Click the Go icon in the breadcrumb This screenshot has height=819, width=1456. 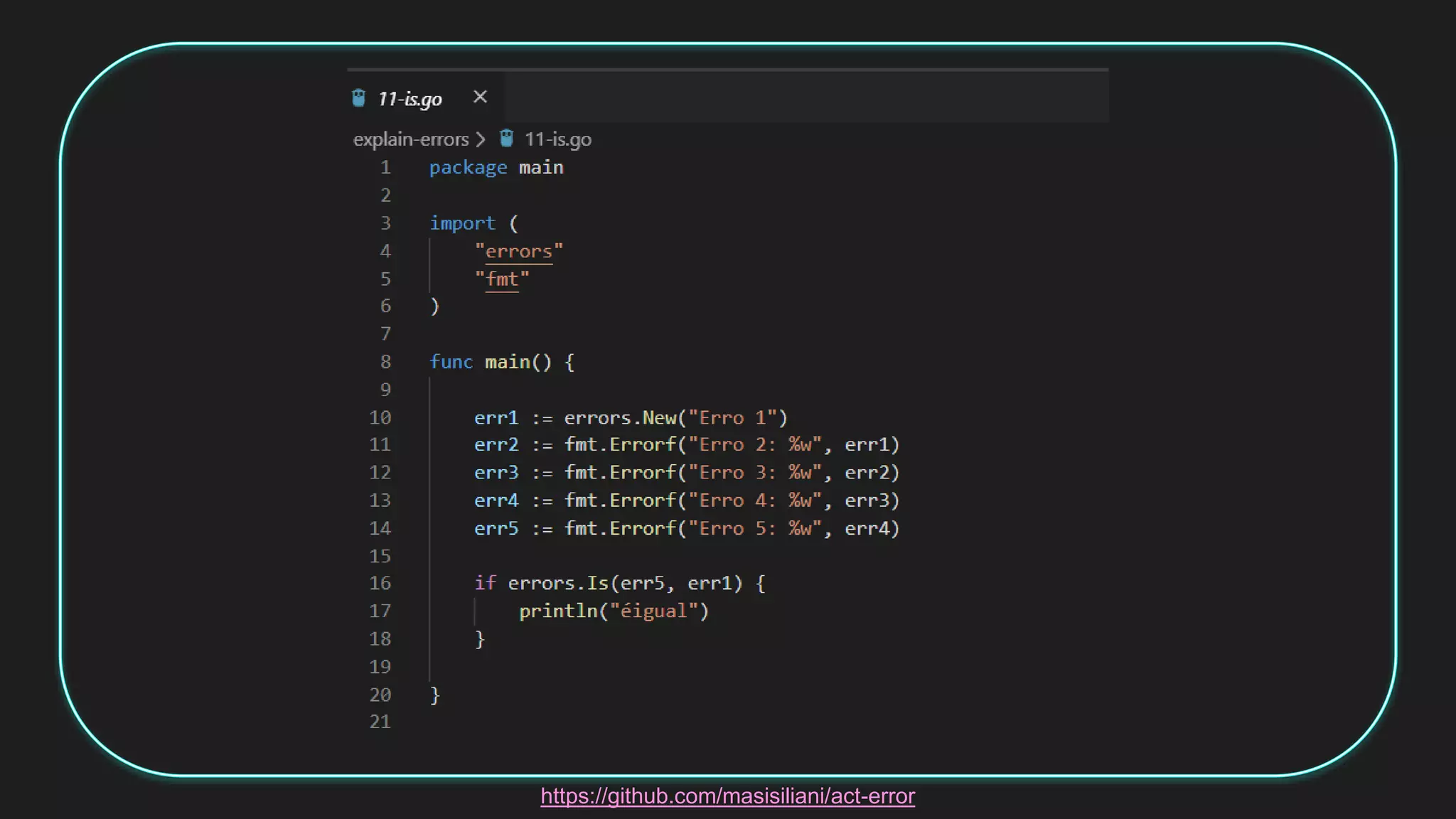coord(506,139)
